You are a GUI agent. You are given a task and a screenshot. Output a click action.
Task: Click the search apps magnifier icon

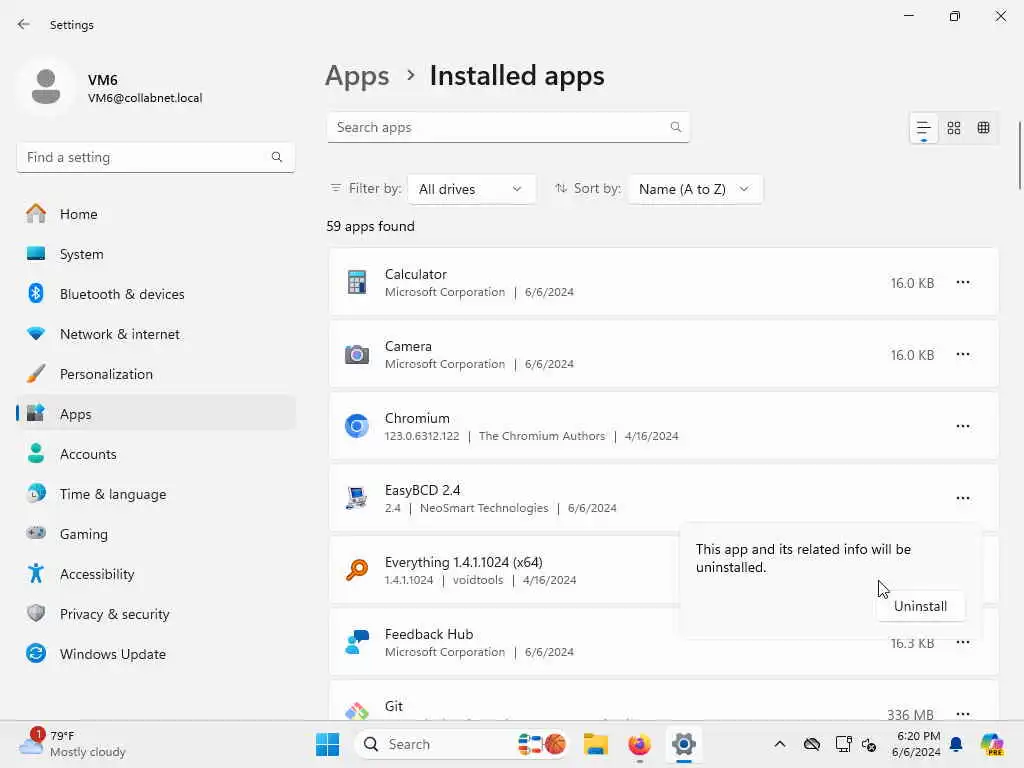(x=676, y=127)
